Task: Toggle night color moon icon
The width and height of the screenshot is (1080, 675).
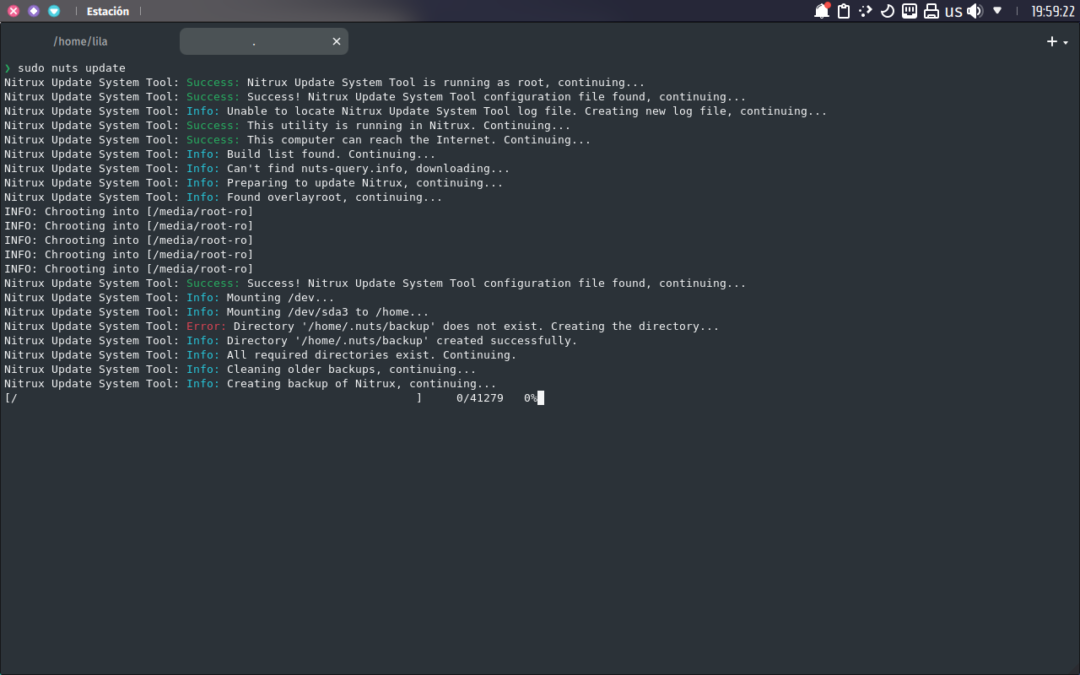Action: pos(887,11)
